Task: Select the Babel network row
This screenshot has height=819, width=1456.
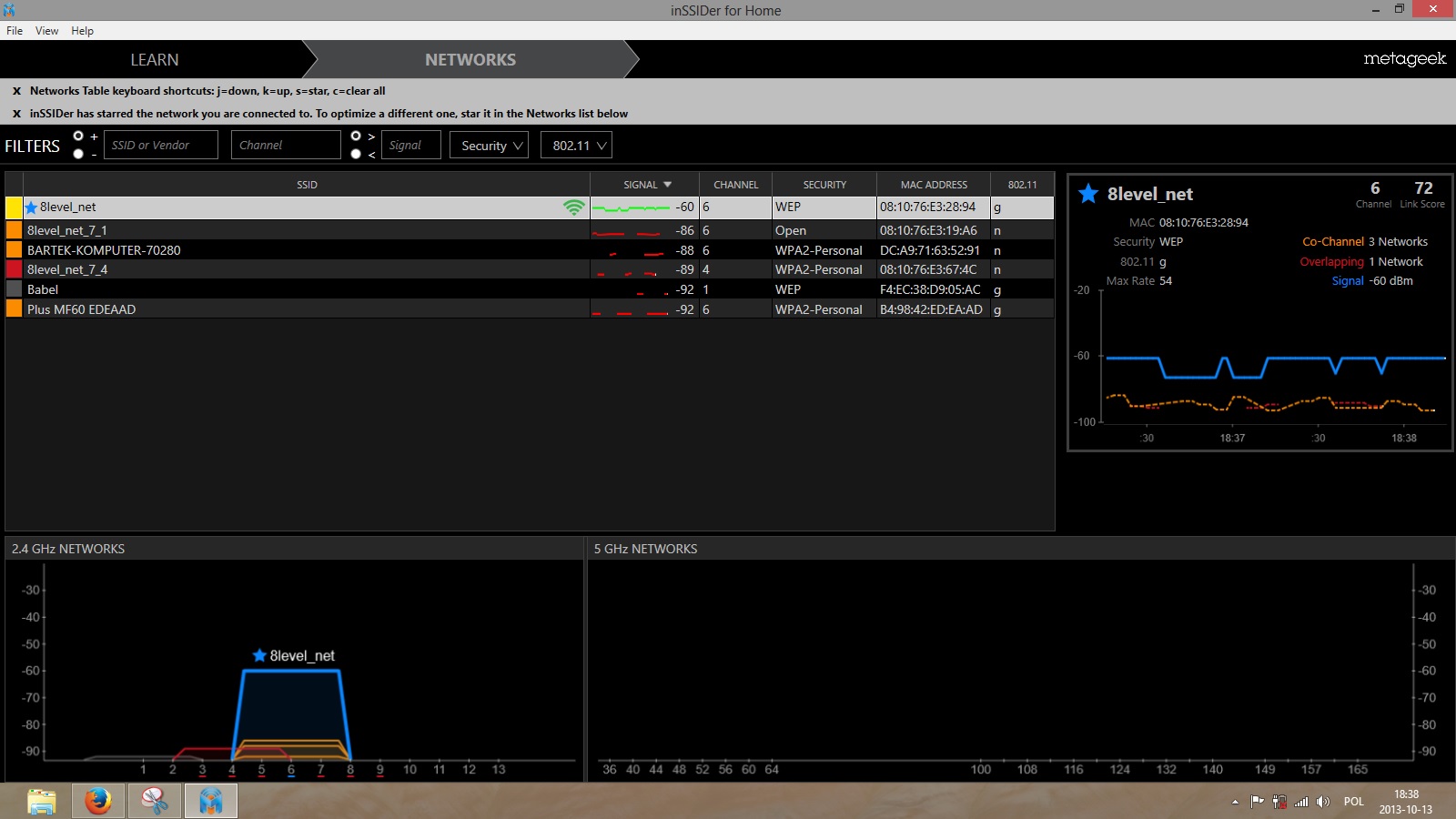Action: pos(530,289)
